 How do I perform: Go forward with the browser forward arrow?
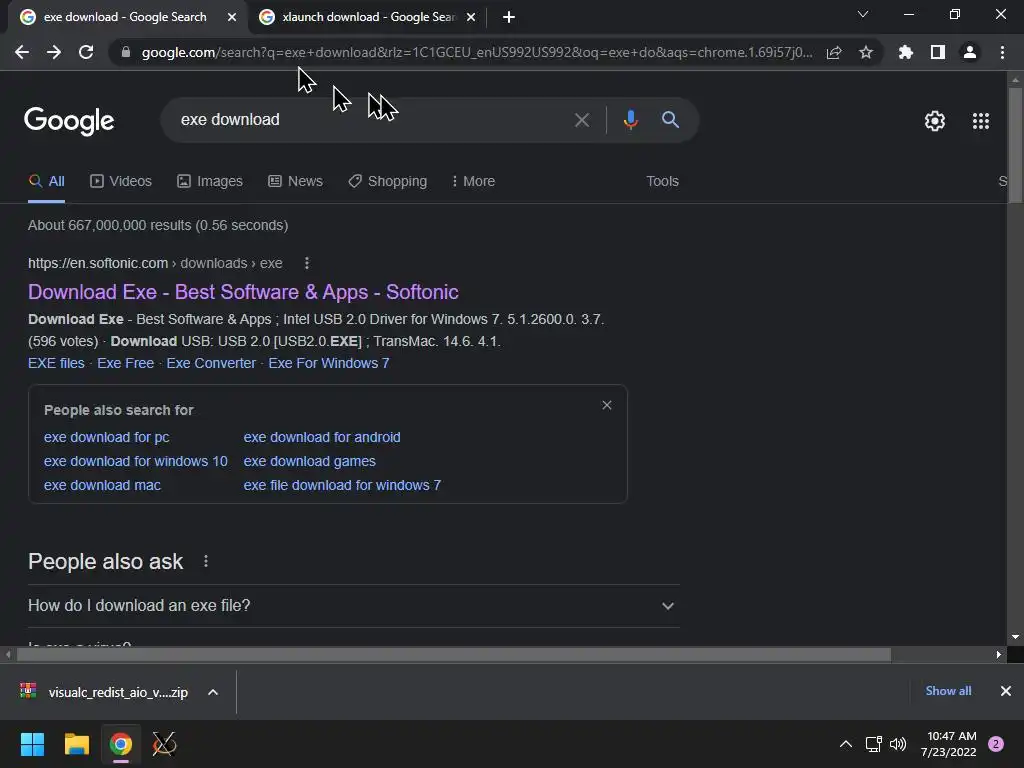(54, 52)
